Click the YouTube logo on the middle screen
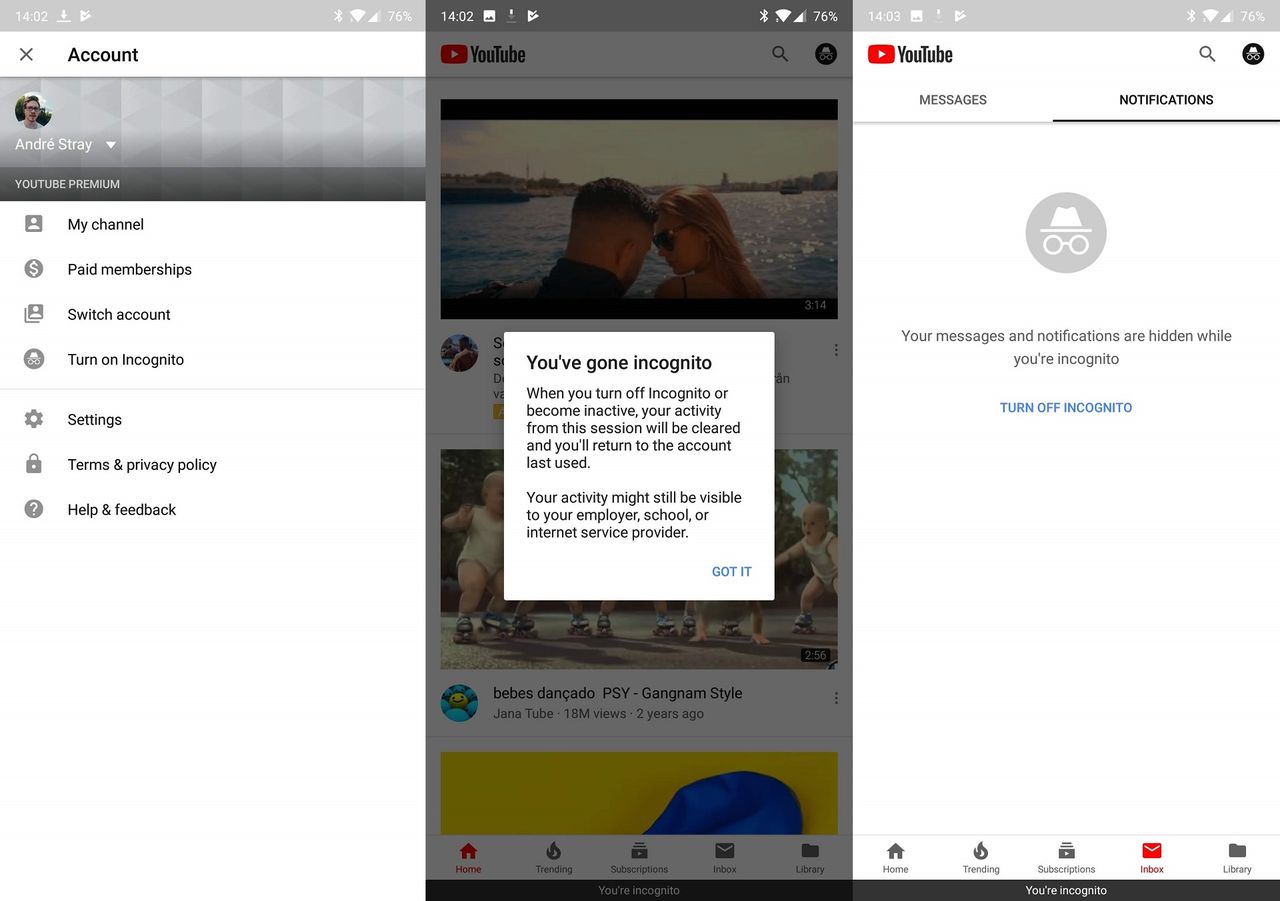The image size is (1280, 901). tap(483, 54)
